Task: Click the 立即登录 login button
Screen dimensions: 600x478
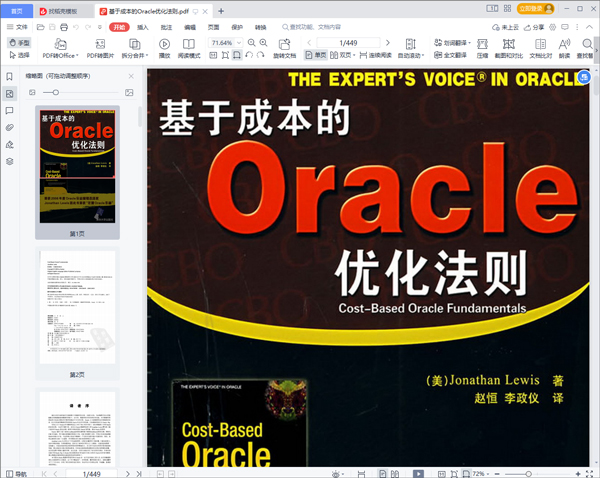Action: [x=535, y=8]
